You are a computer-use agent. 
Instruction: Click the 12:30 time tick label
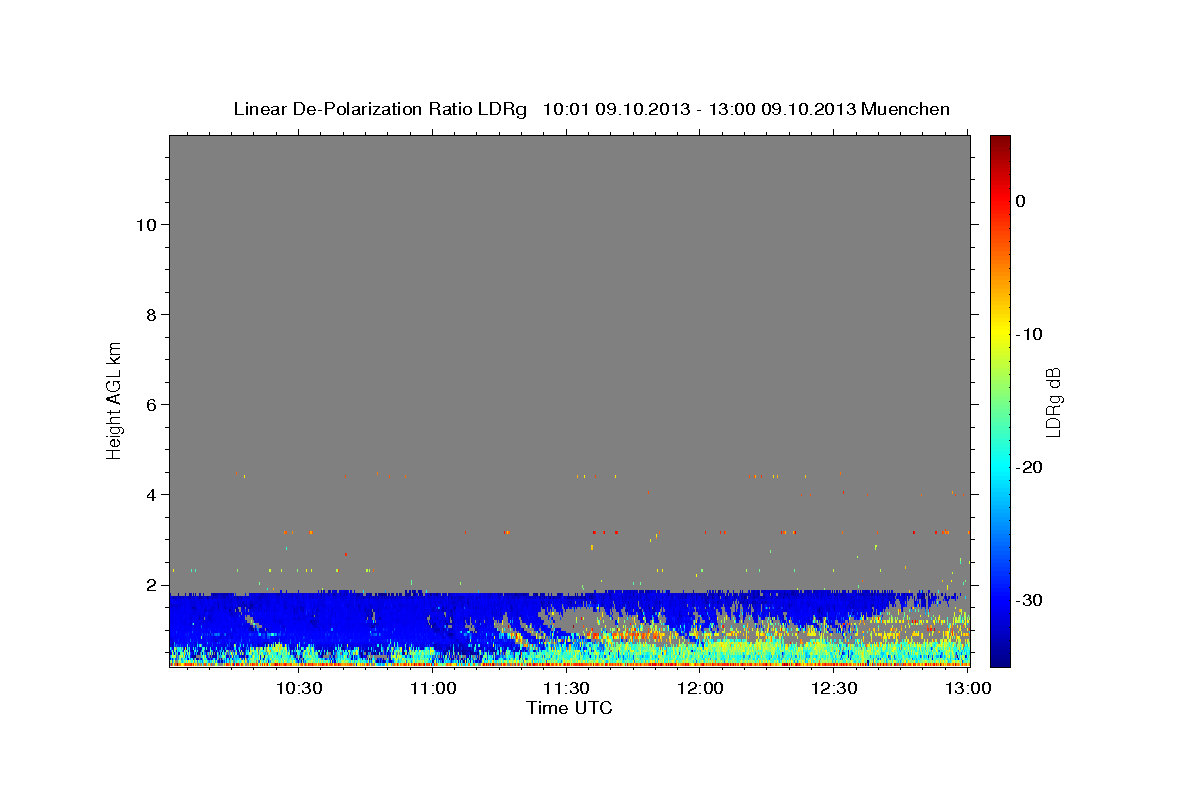(834, 688)
